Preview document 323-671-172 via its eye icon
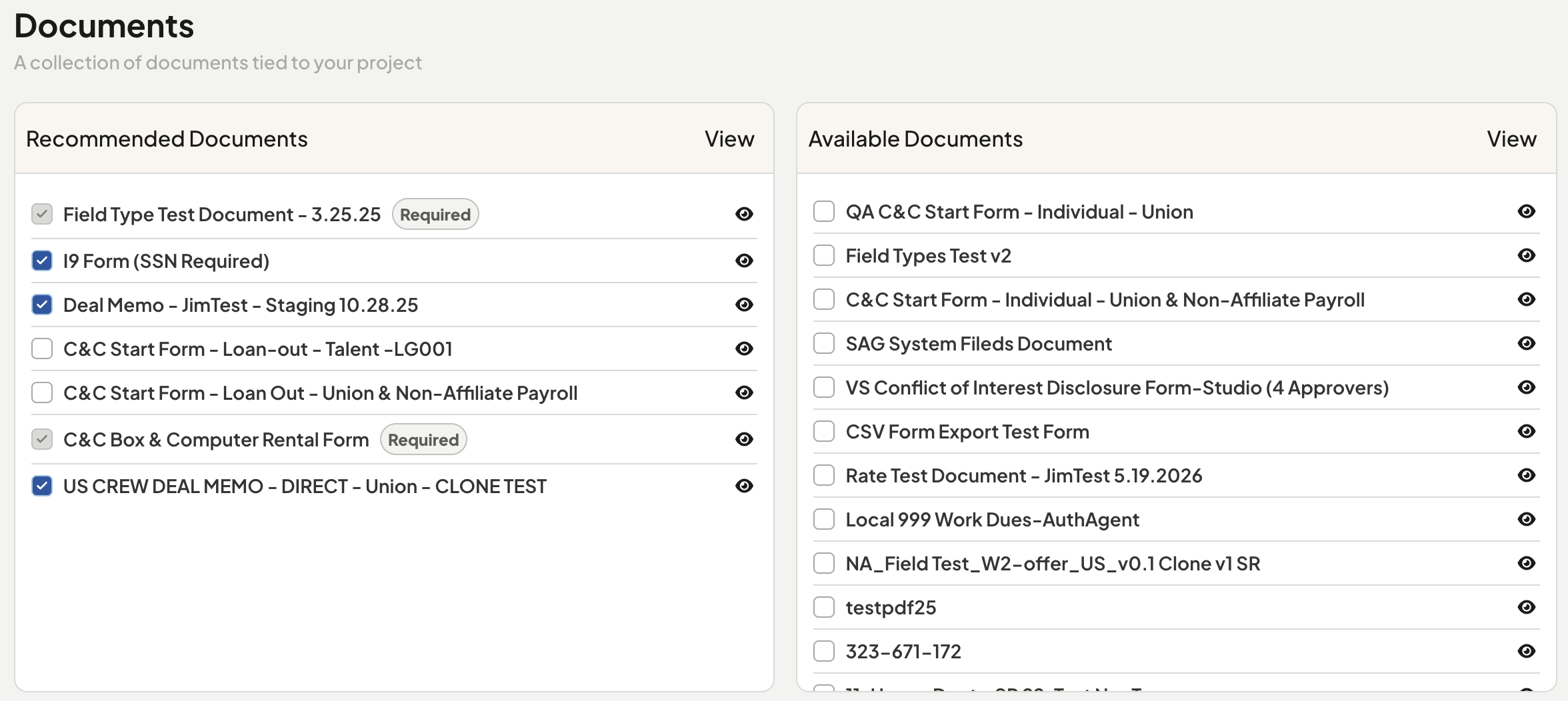This screenshot has width=1568, height=701. click(x=1527, y=651)
